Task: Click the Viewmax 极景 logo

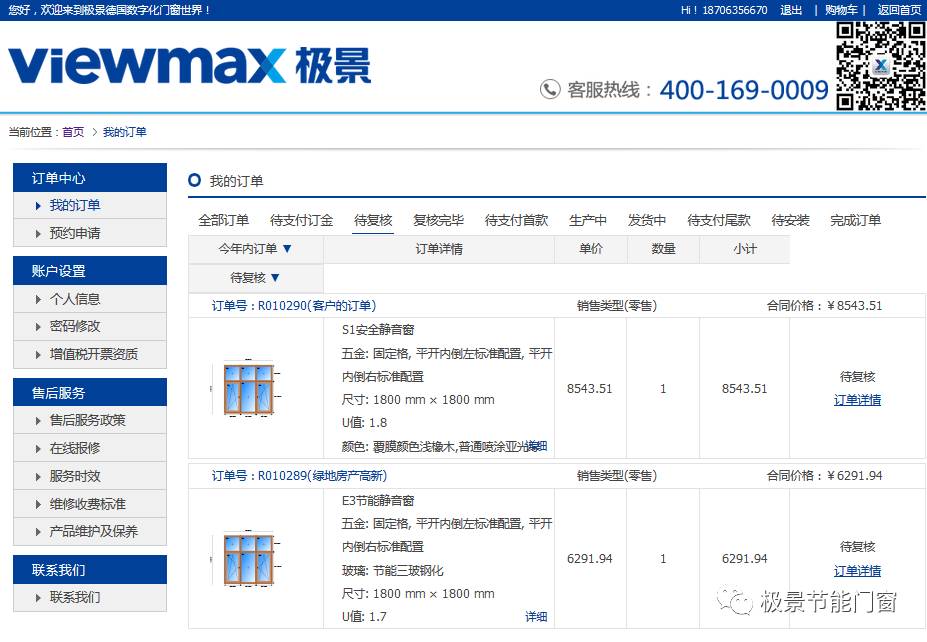Action: point(190,66)
